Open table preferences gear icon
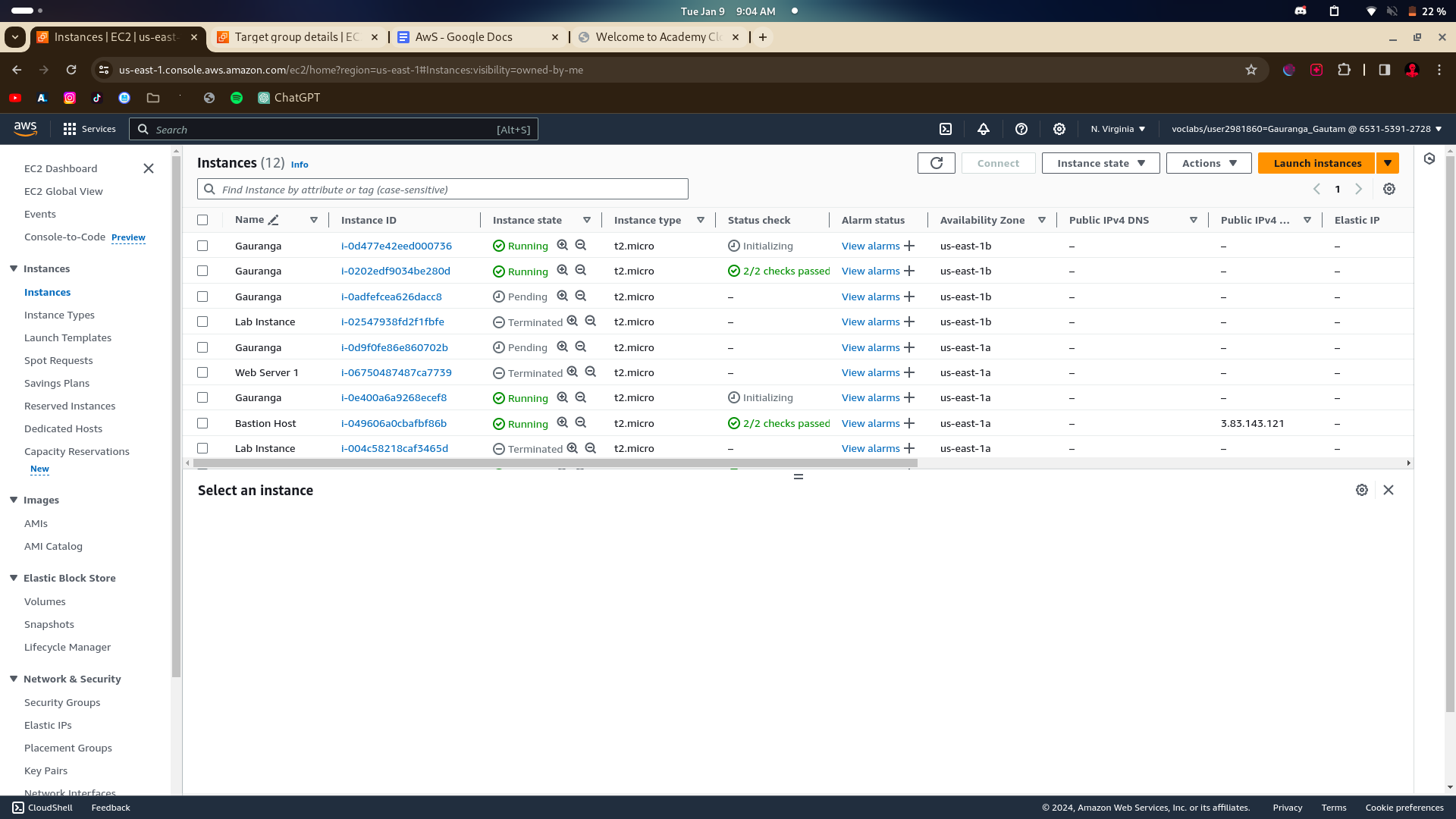The image size is (1456, 819). pyautogui.click(x=1389, y=190)
